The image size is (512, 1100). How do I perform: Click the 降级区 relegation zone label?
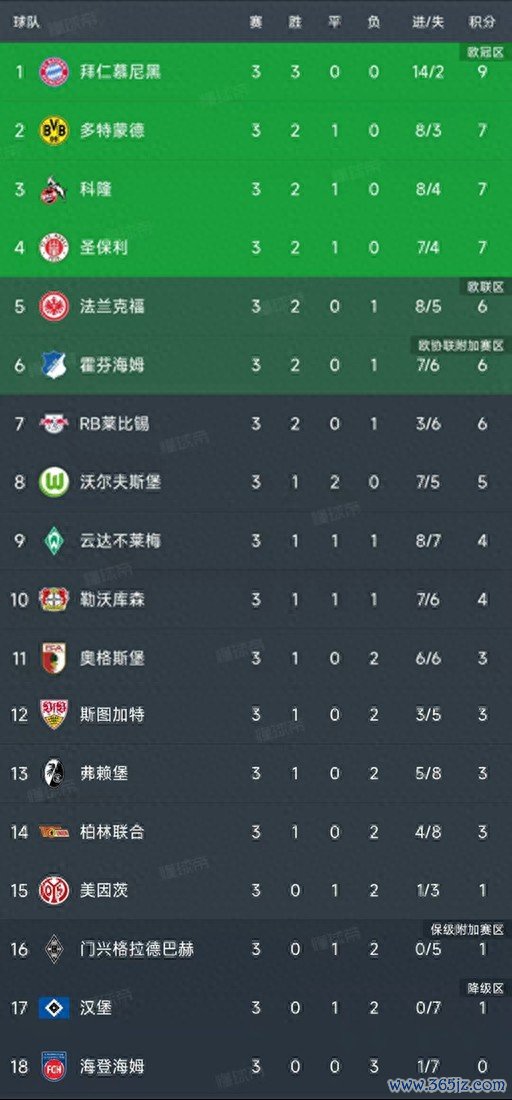(485, 988)
